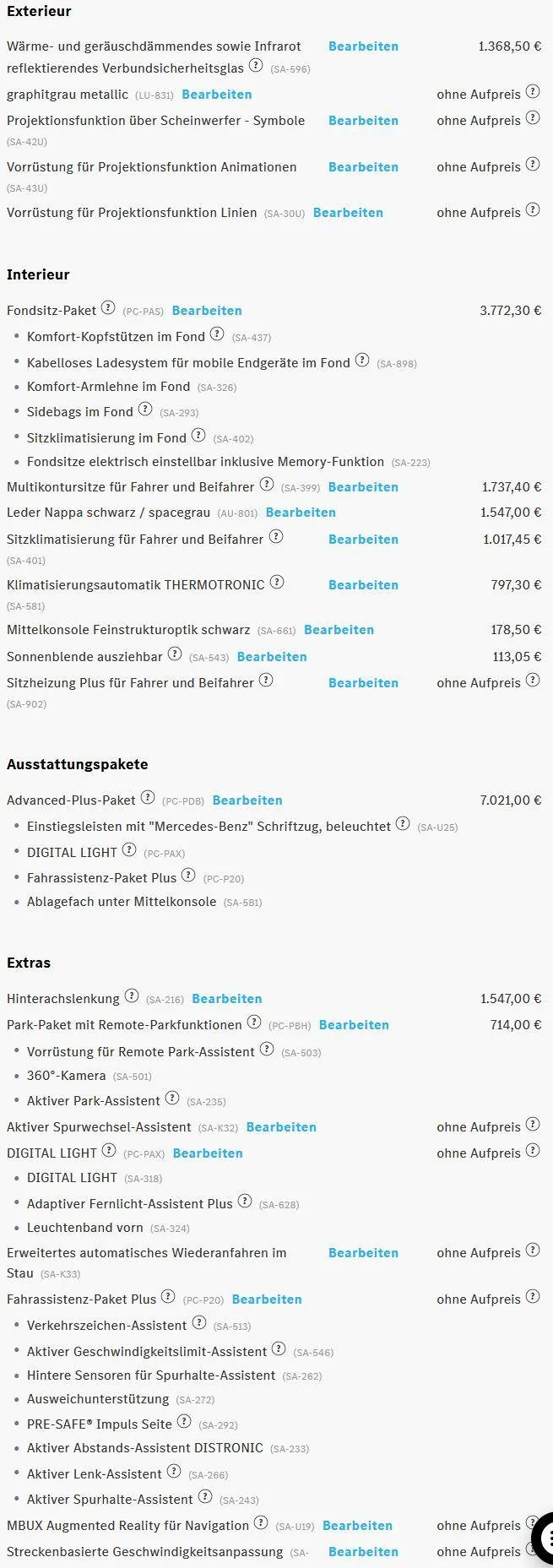
Task: Click help icon next to Sonnenblende ausziehbar
Action: point(175,654)
